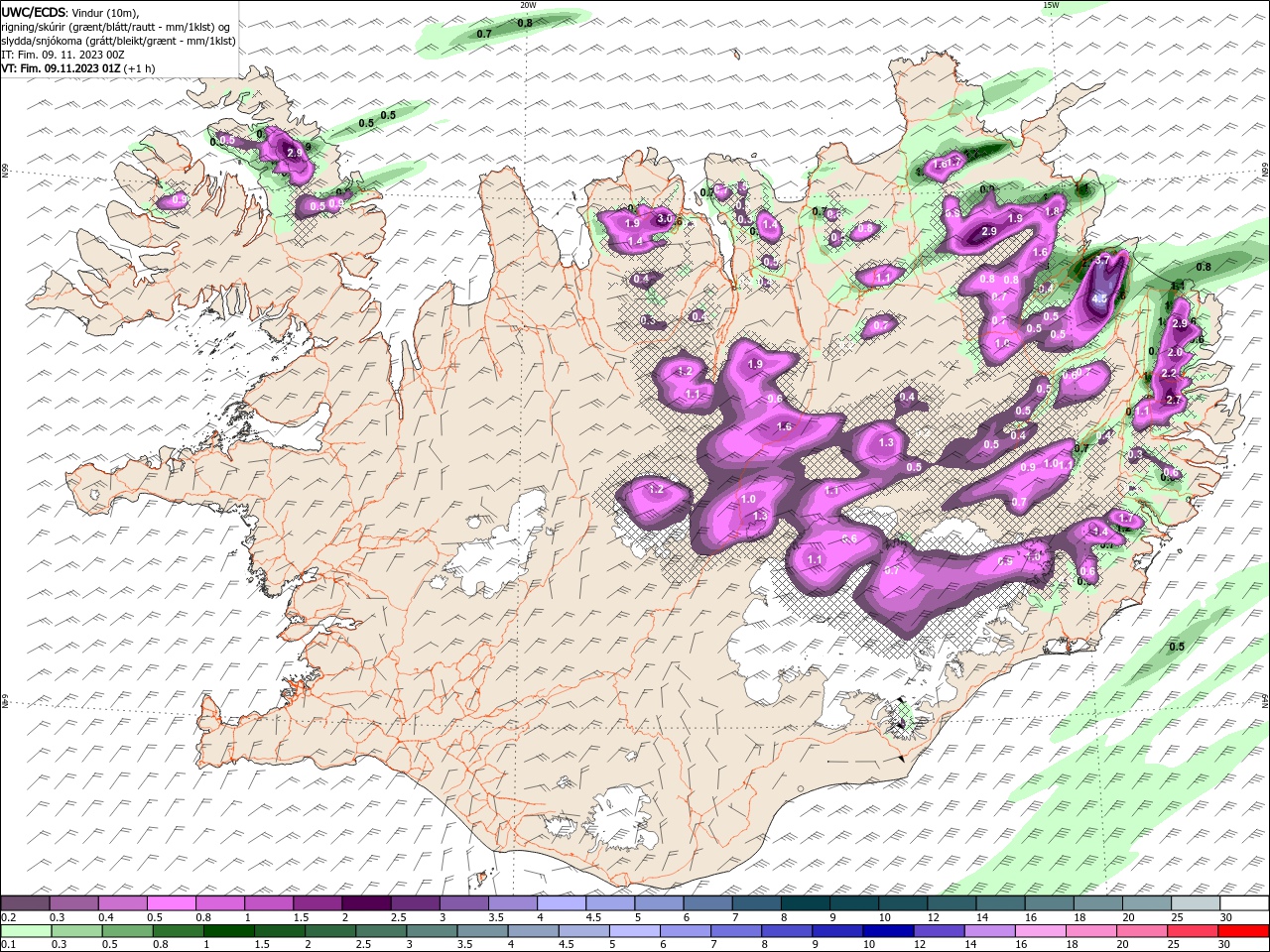Select the light grey 25–30 swatch, top row
The width and height of the screenshot is (1270, 952).
[x=1194, y=903]
